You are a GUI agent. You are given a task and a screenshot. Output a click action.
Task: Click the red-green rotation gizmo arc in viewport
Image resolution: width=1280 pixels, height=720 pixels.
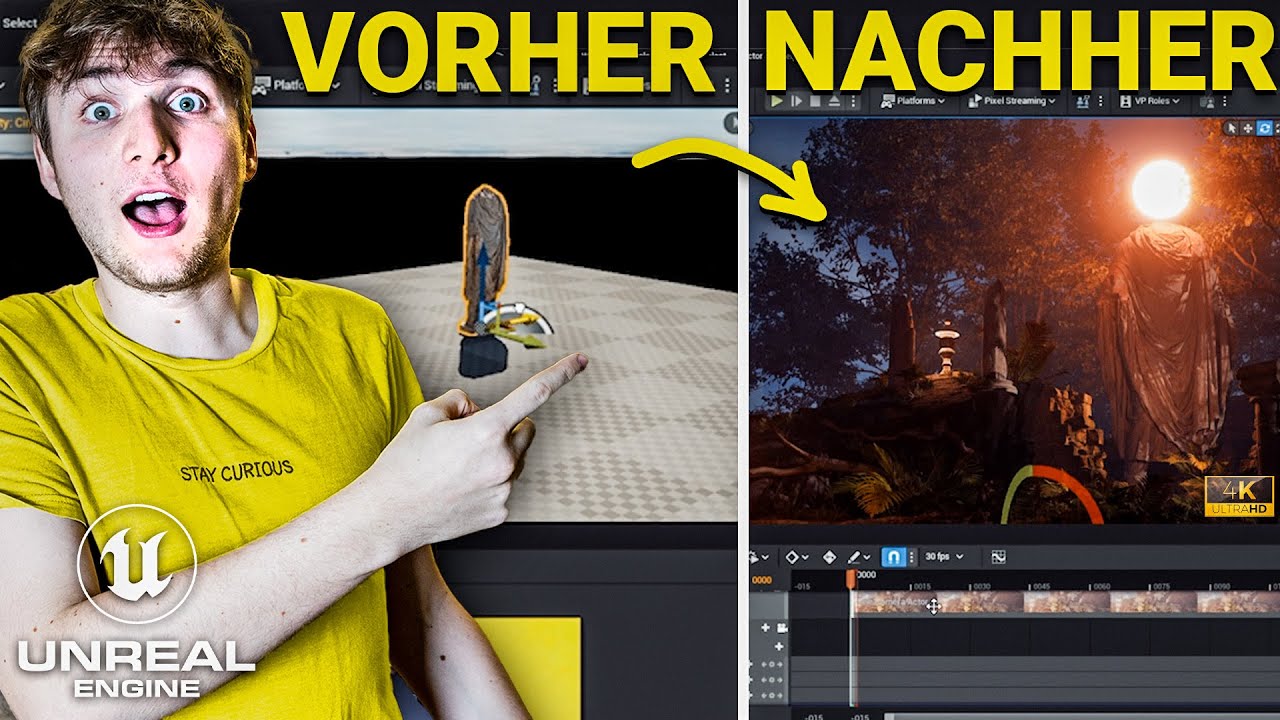[x=1052, y=492]
